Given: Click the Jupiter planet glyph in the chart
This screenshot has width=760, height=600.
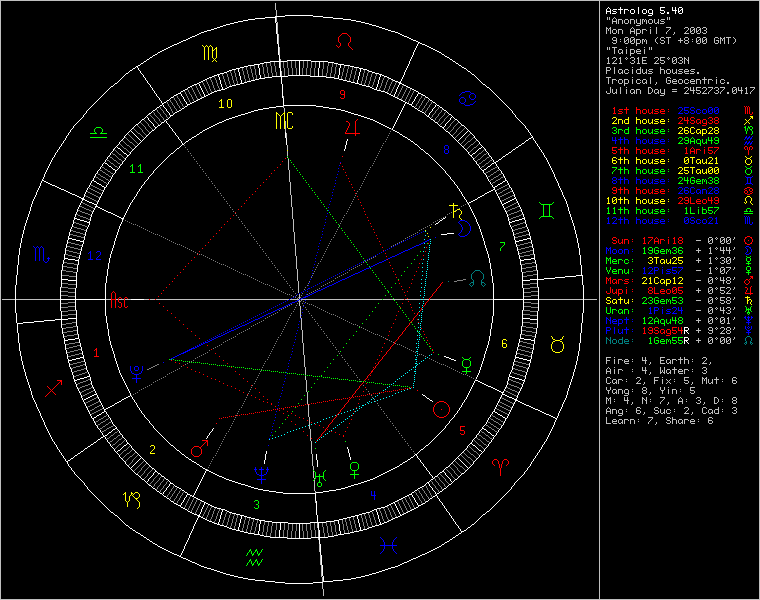Looking at the screenshot, I should [352, 128].
